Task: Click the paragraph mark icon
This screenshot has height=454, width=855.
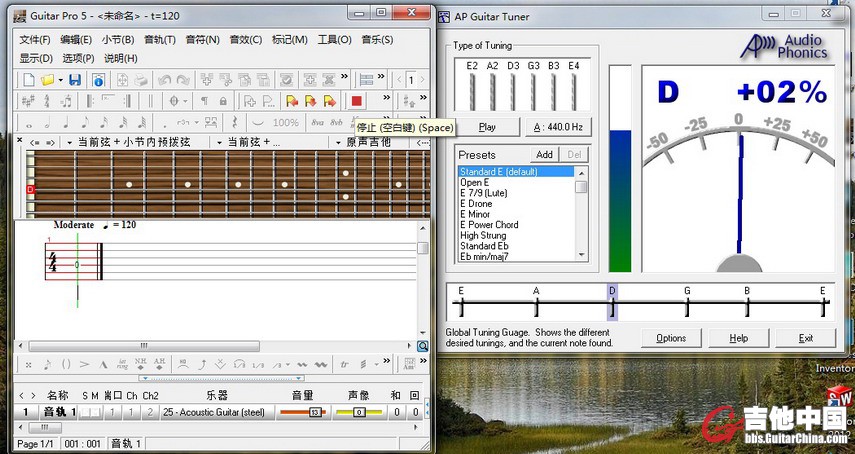Action: click(204, 101)
